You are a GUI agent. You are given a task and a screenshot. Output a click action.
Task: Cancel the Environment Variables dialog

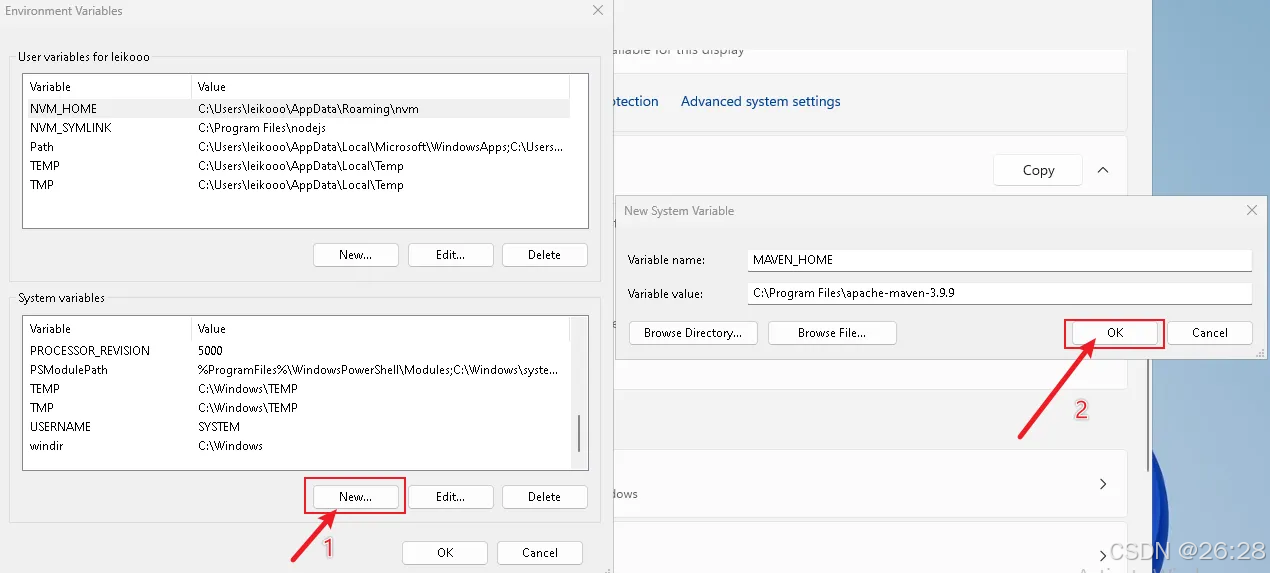[x=540, y=553]
